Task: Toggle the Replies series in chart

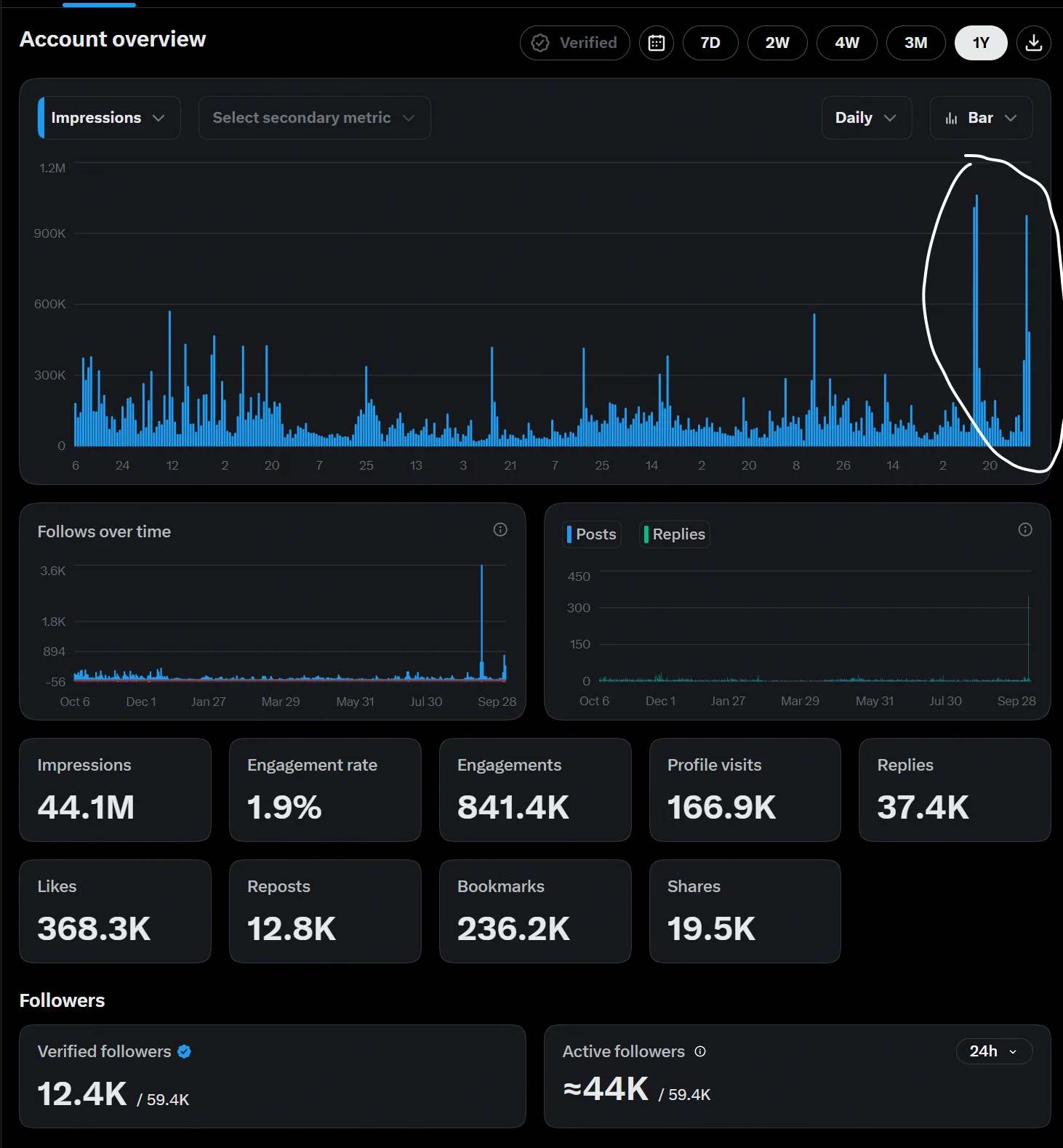Action: [675, 534]
